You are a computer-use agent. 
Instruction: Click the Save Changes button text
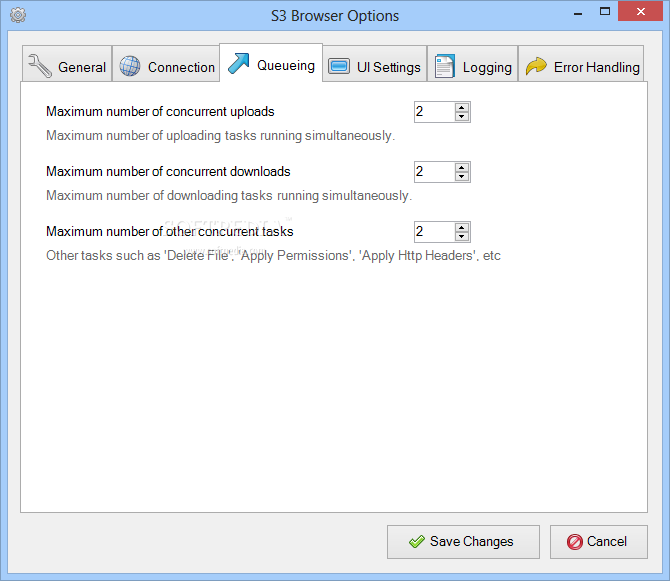click(471, 541)
